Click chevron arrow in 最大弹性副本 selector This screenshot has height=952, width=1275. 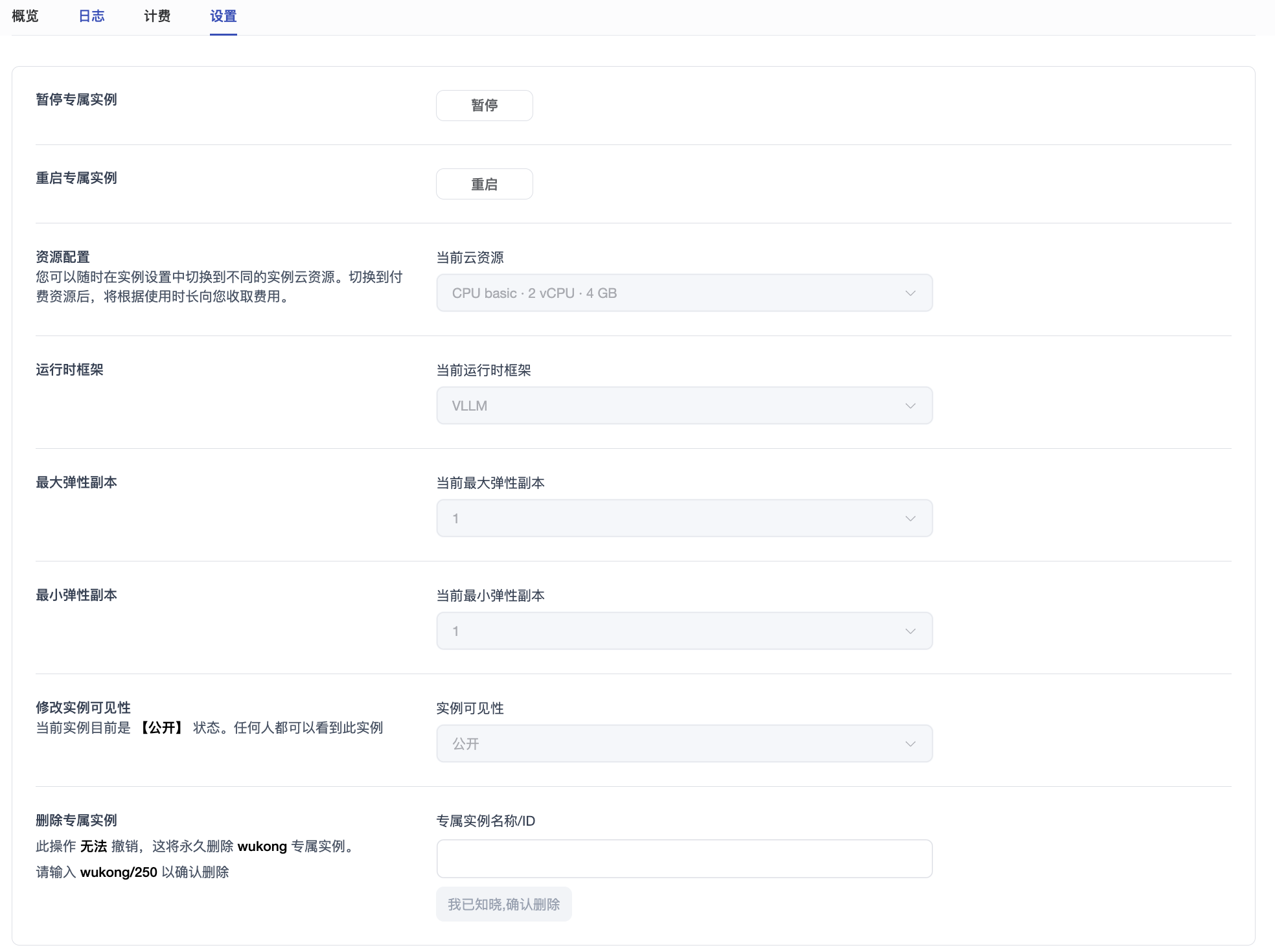910,519
